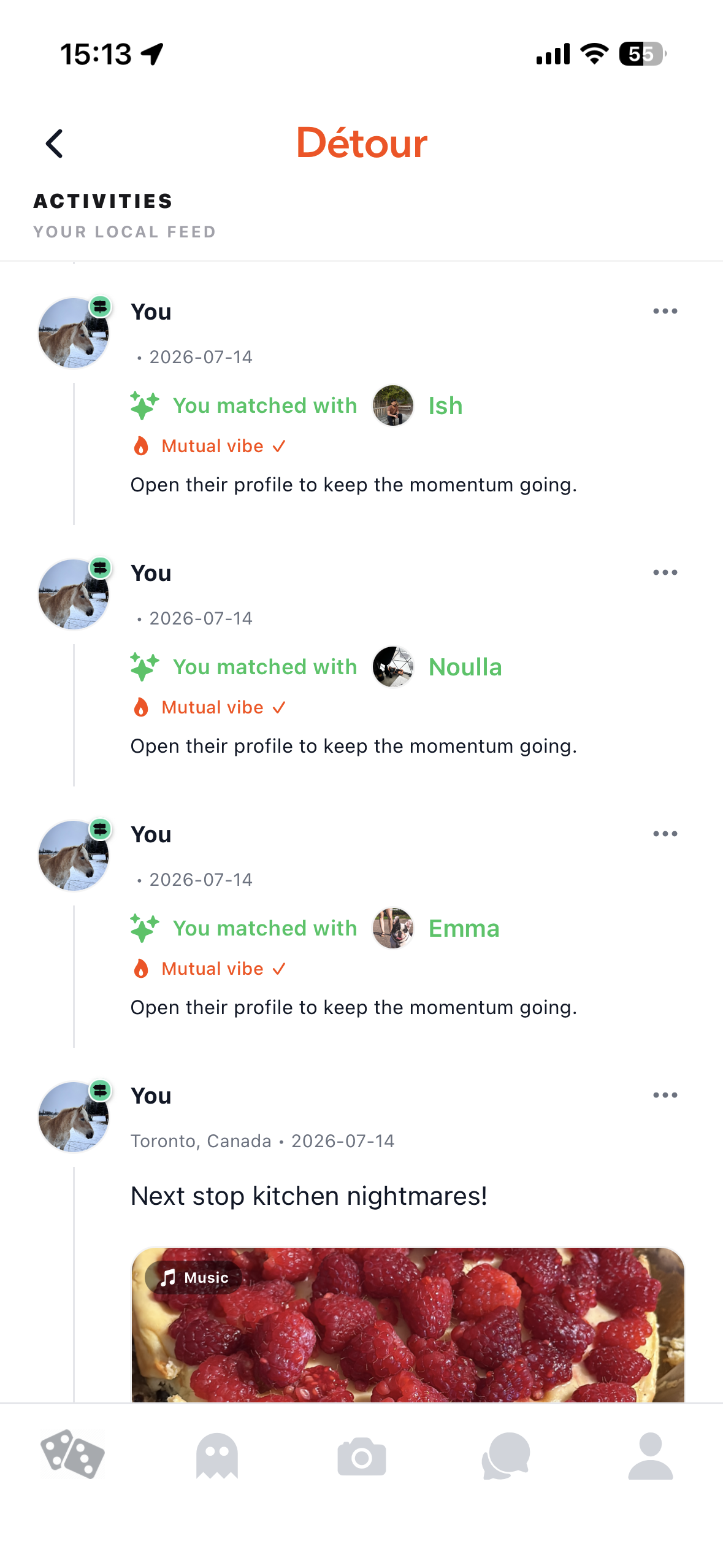Viewport: 723px width, 1568px height.
Task: Open options menu for kitchen nightmares post
Action: 665,1095
